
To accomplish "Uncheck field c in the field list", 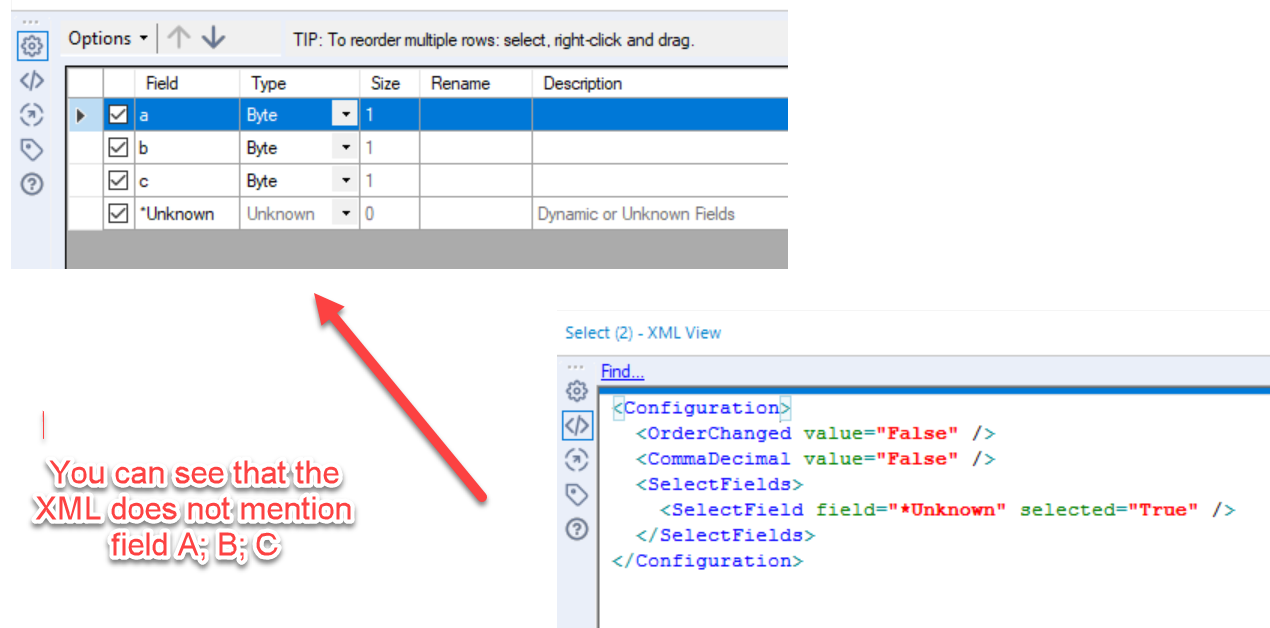I will click(118, 180).
